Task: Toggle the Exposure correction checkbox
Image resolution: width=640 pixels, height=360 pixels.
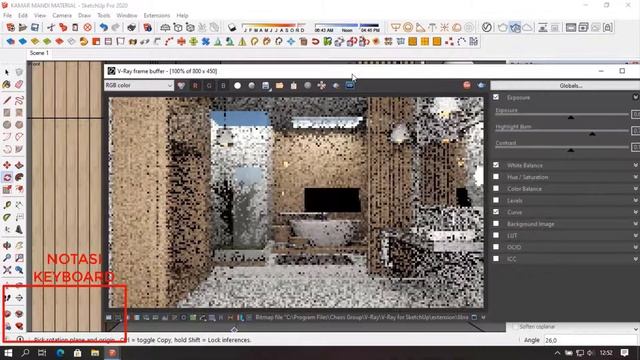Action: point(496,97)
